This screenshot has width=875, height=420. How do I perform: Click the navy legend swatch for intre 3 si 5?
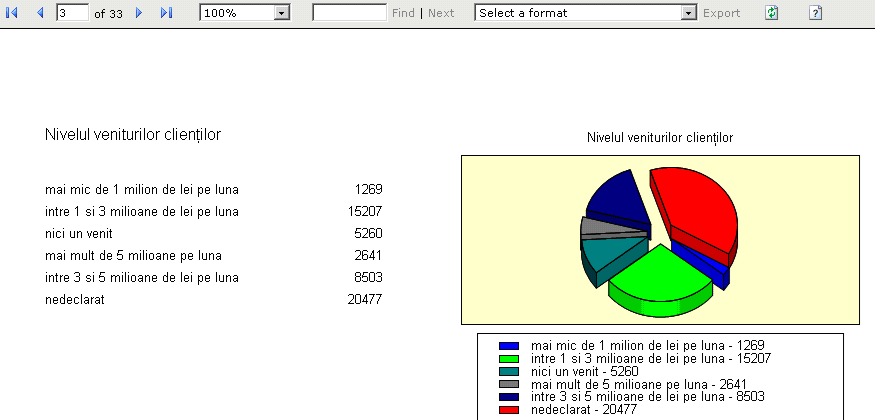click(509, 397)
